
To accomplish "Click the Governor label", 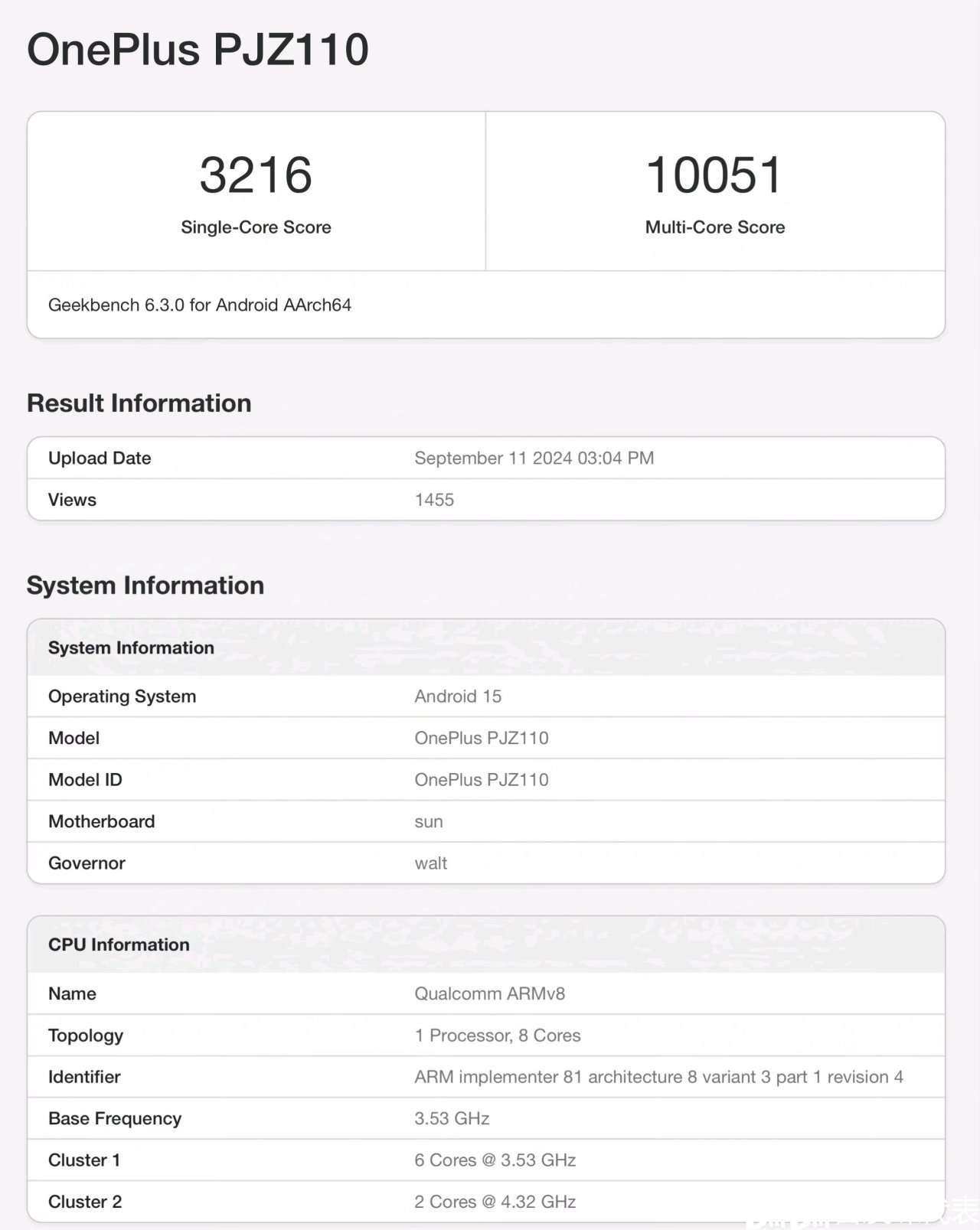I will 87,863.
